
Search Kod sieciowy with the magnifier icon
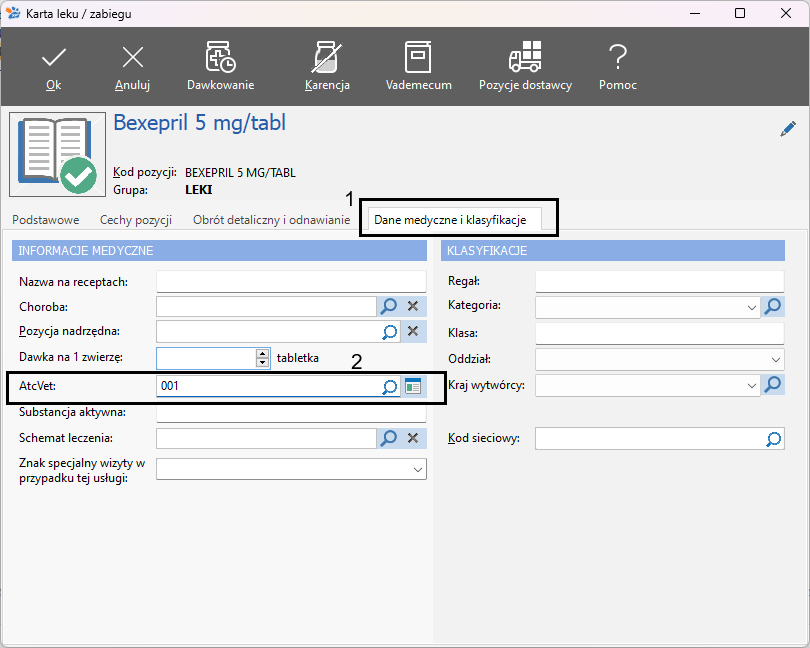pyautogui.click(x=774, y=439)
